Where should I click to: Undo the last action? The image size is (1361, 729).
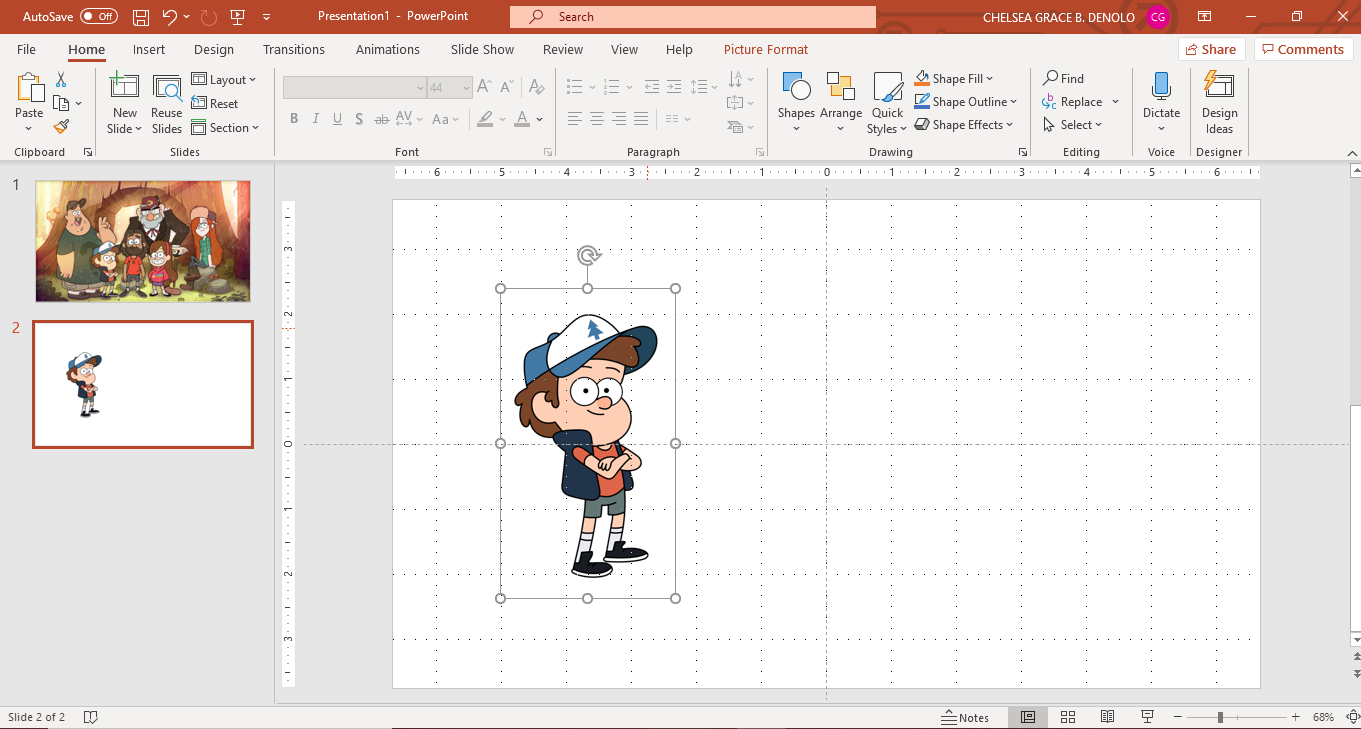pyautogui.click(x=169, y=17)
